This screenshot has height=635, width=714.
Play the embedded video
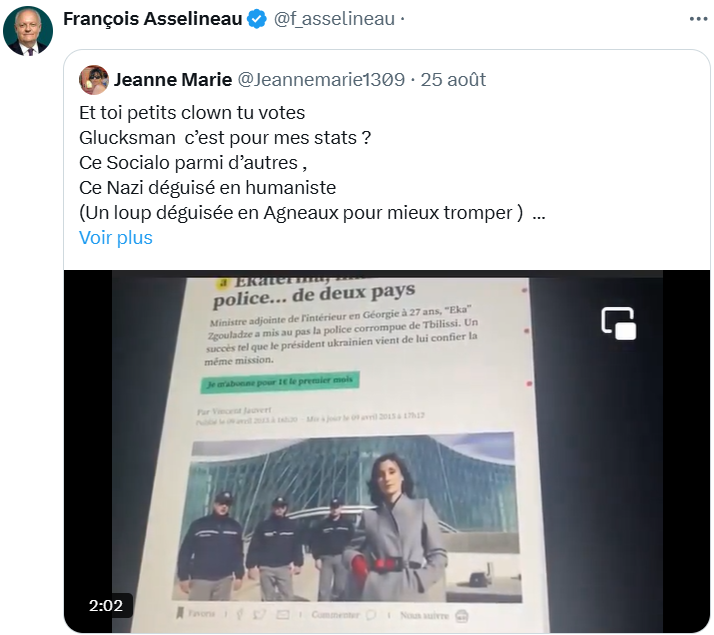(387, 451)
